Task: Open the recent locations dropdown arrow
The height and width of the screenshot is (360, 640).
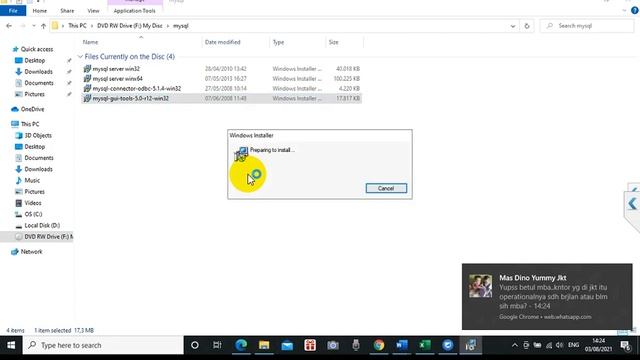Action: pyautogui.click(x=34, y=26)
